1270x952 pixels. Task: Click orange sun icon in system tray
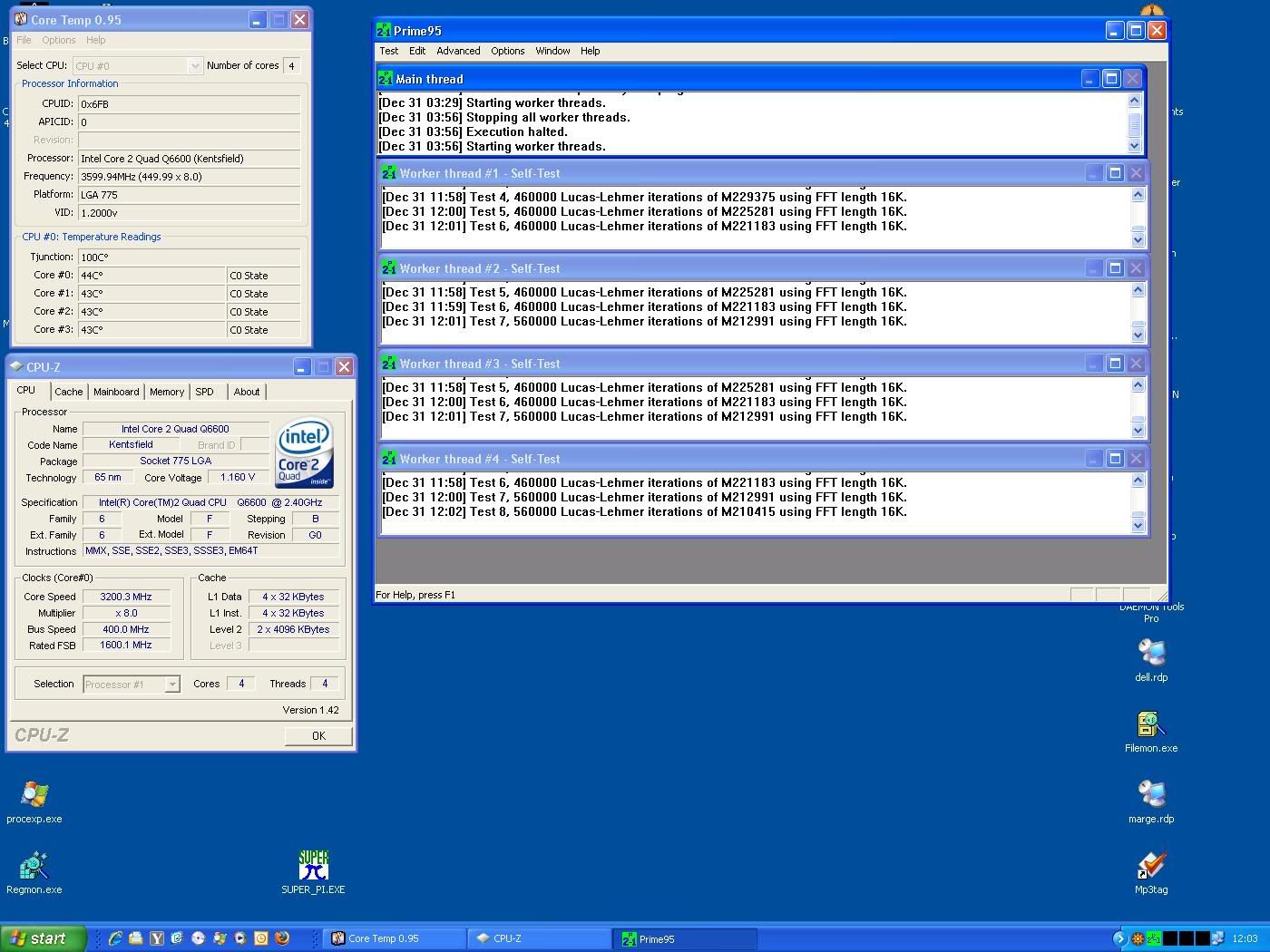pyautogui.click(x=1138, y=938)
